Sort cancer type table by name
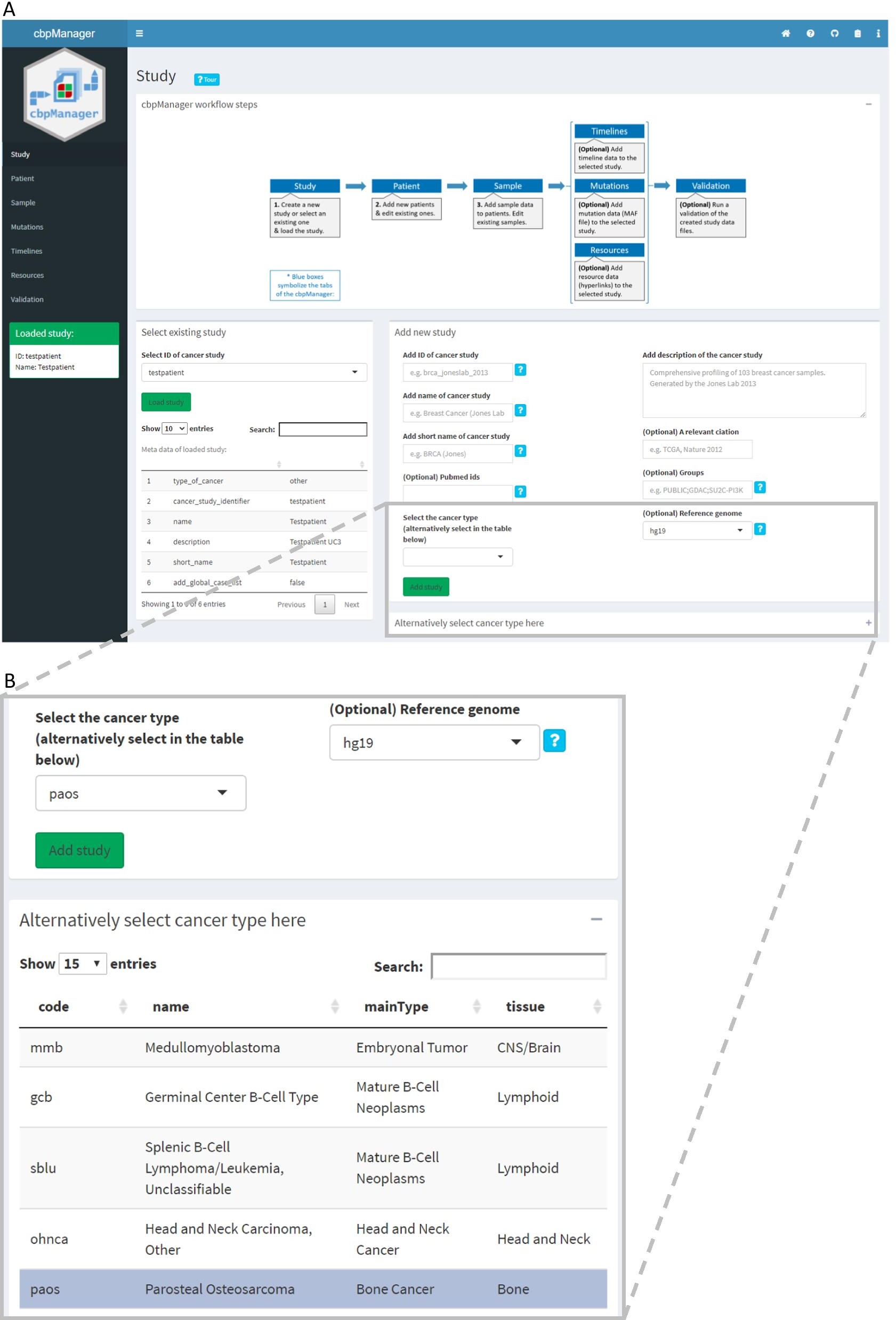This screenshot has width=896, height=1320. coord(240,1007)
